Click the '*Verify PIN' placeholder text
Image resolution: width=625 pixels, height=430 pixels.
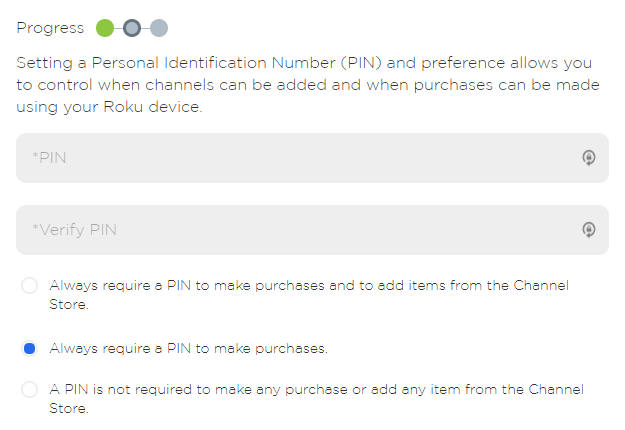click(x=75, y=230)
